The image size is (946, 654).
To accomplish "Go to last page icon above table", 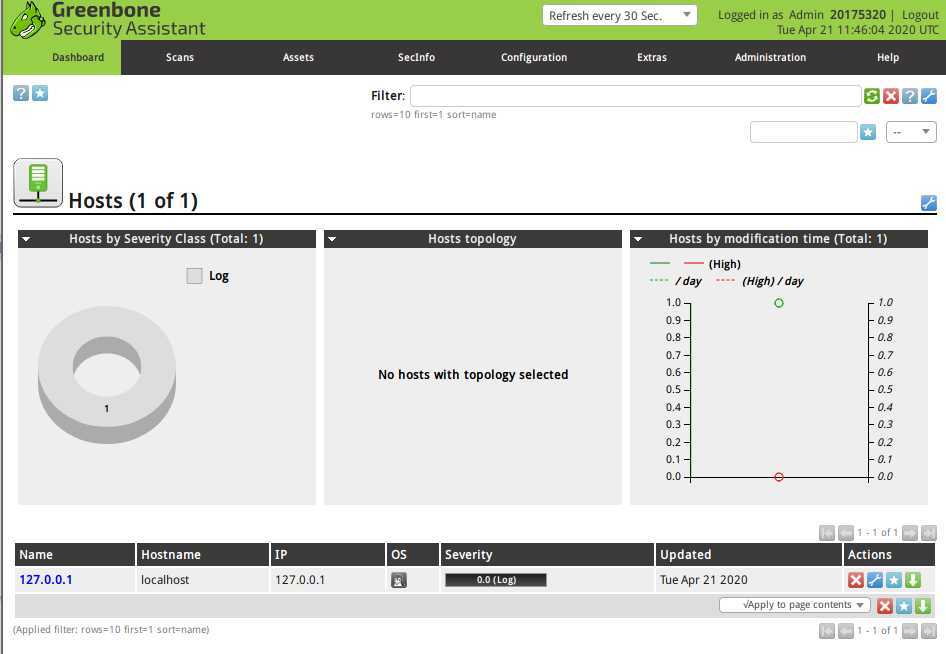I will [929, 533].
